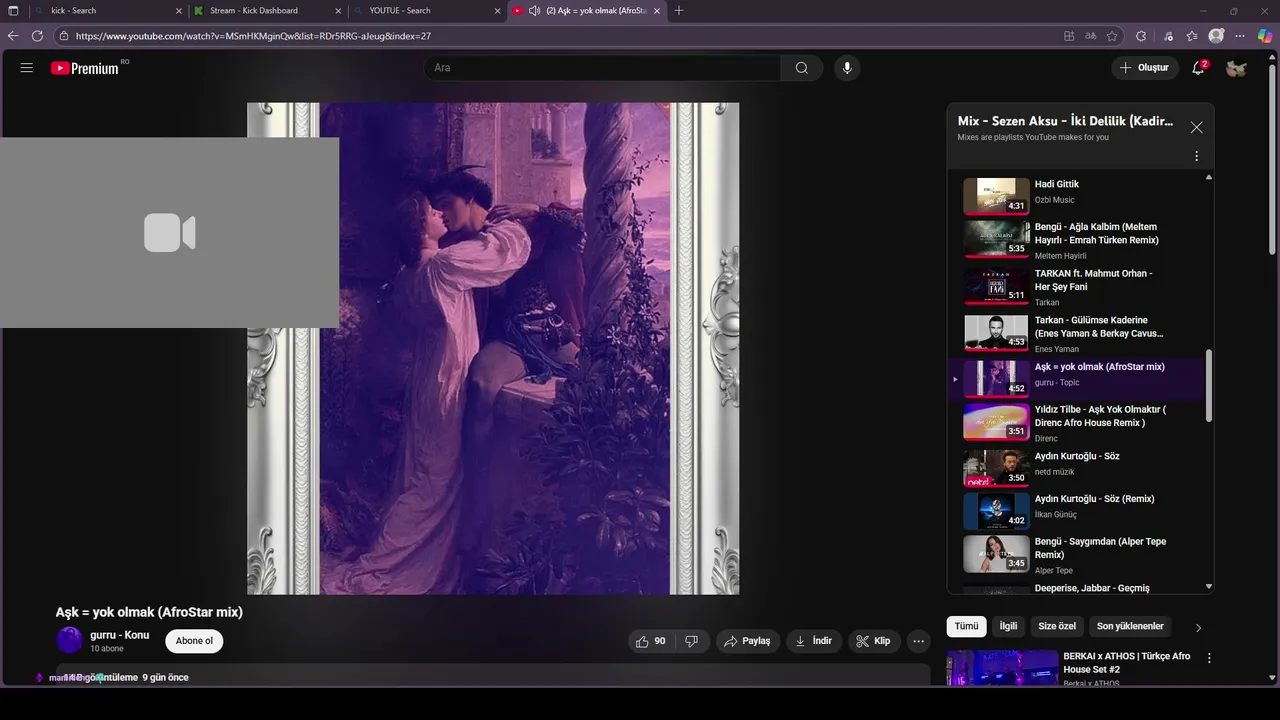Focus the Ara search field
1280x720 pixels.
click(603, 68)
